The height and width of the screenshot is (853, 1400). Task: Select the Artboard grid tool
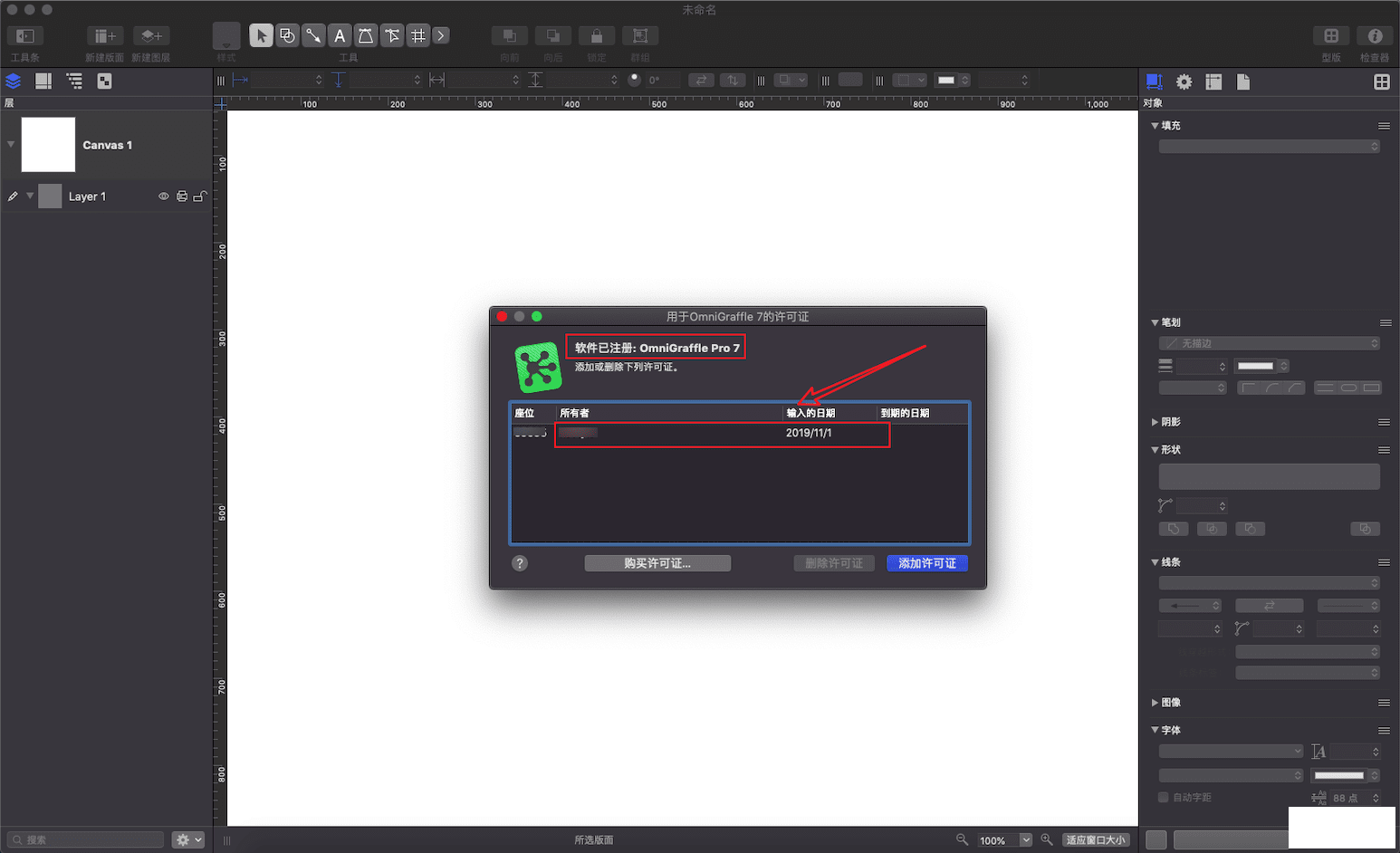coord(418,36)
